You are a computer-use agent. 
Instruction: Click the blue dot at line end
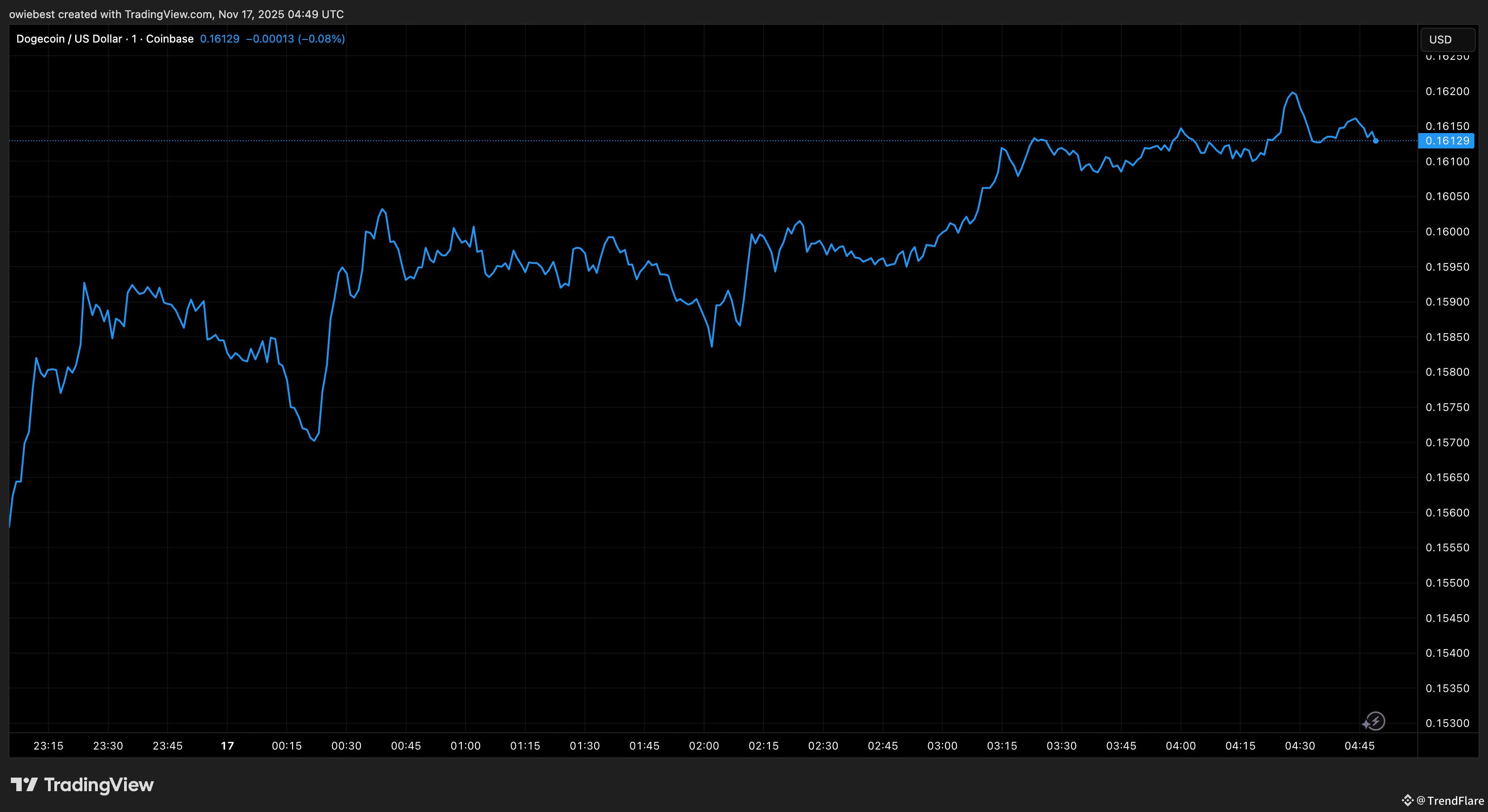[1375, 140]
